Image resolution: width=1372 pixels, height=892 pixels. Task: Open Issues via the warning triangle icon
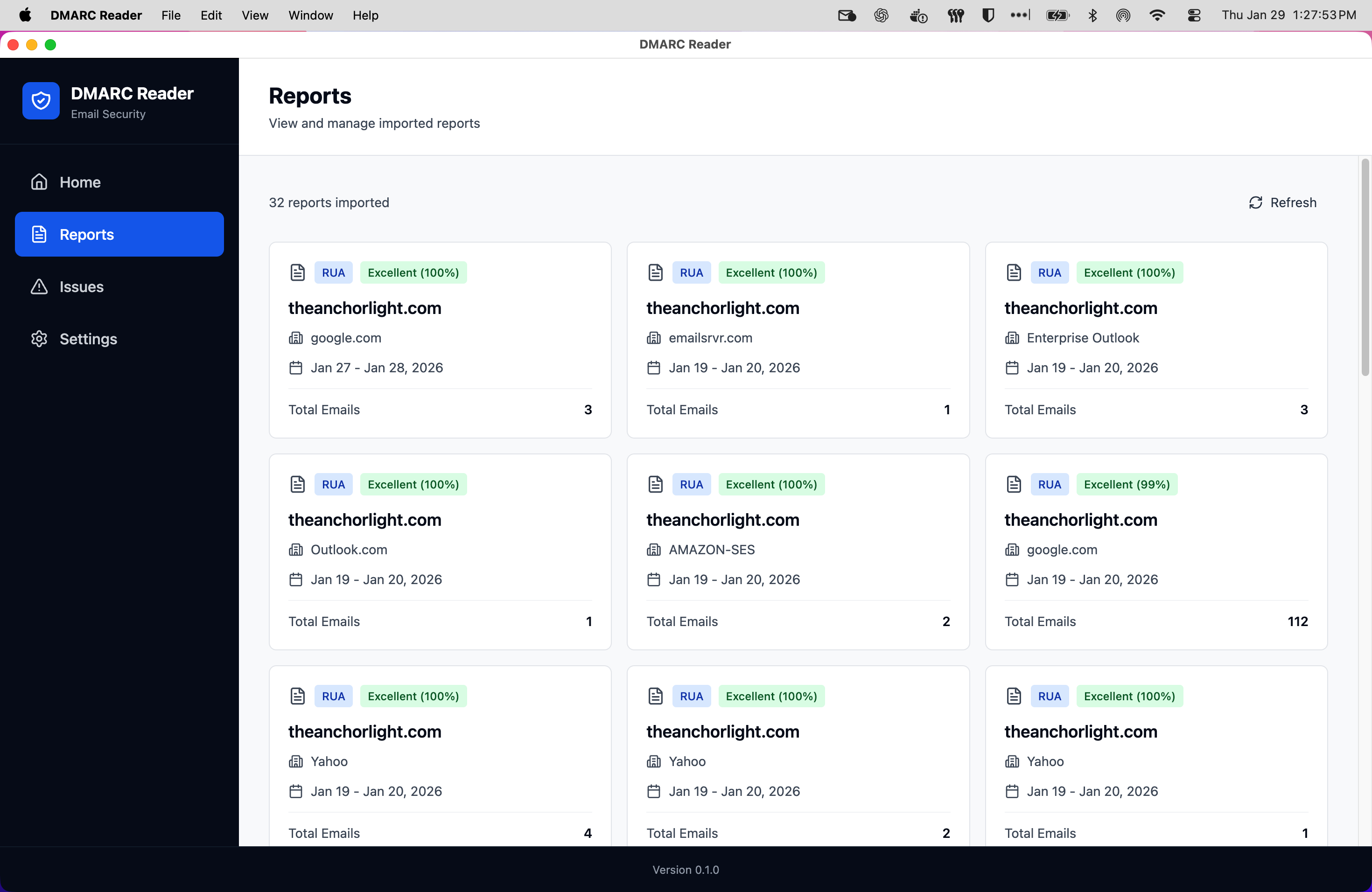point(39,286)
